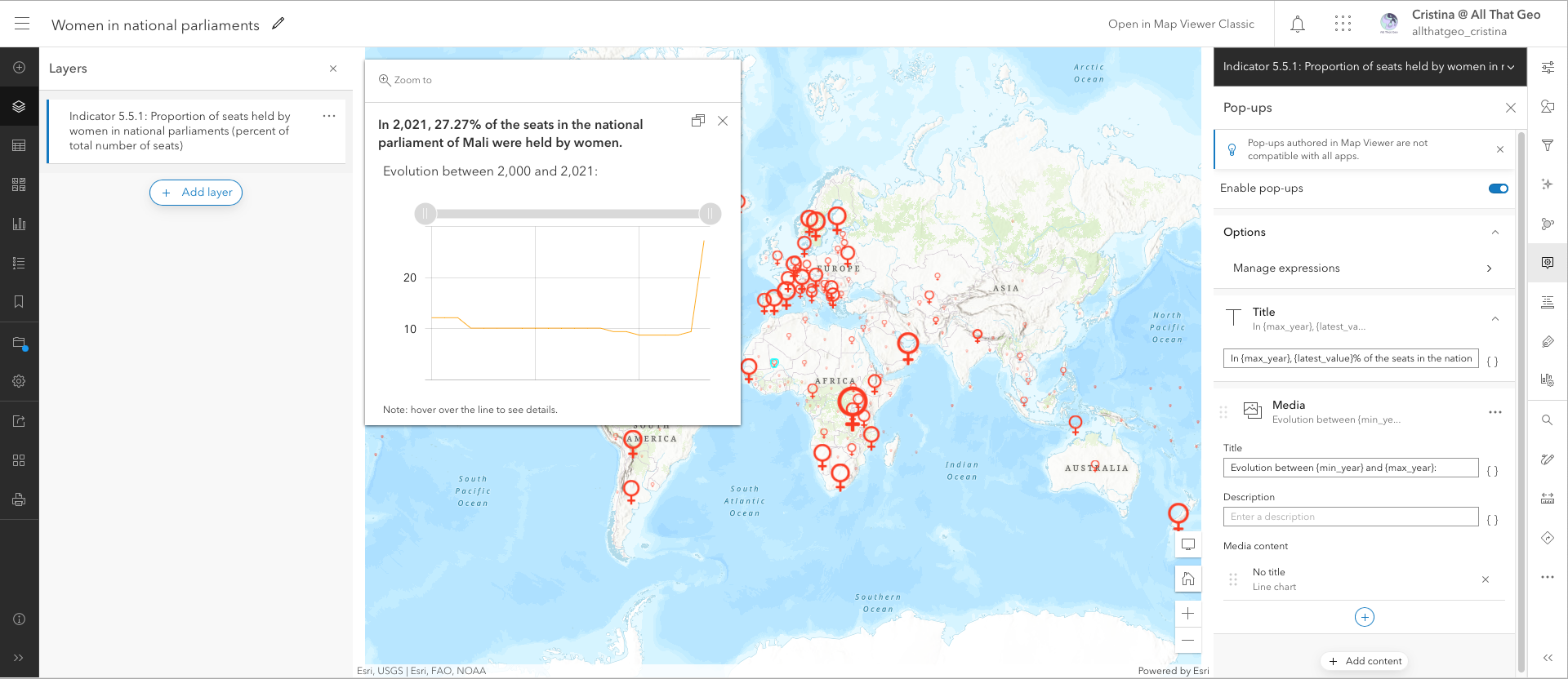Open the Directions icon in right toolbar
1568x679 pixels.
(x=1548, y=538)
